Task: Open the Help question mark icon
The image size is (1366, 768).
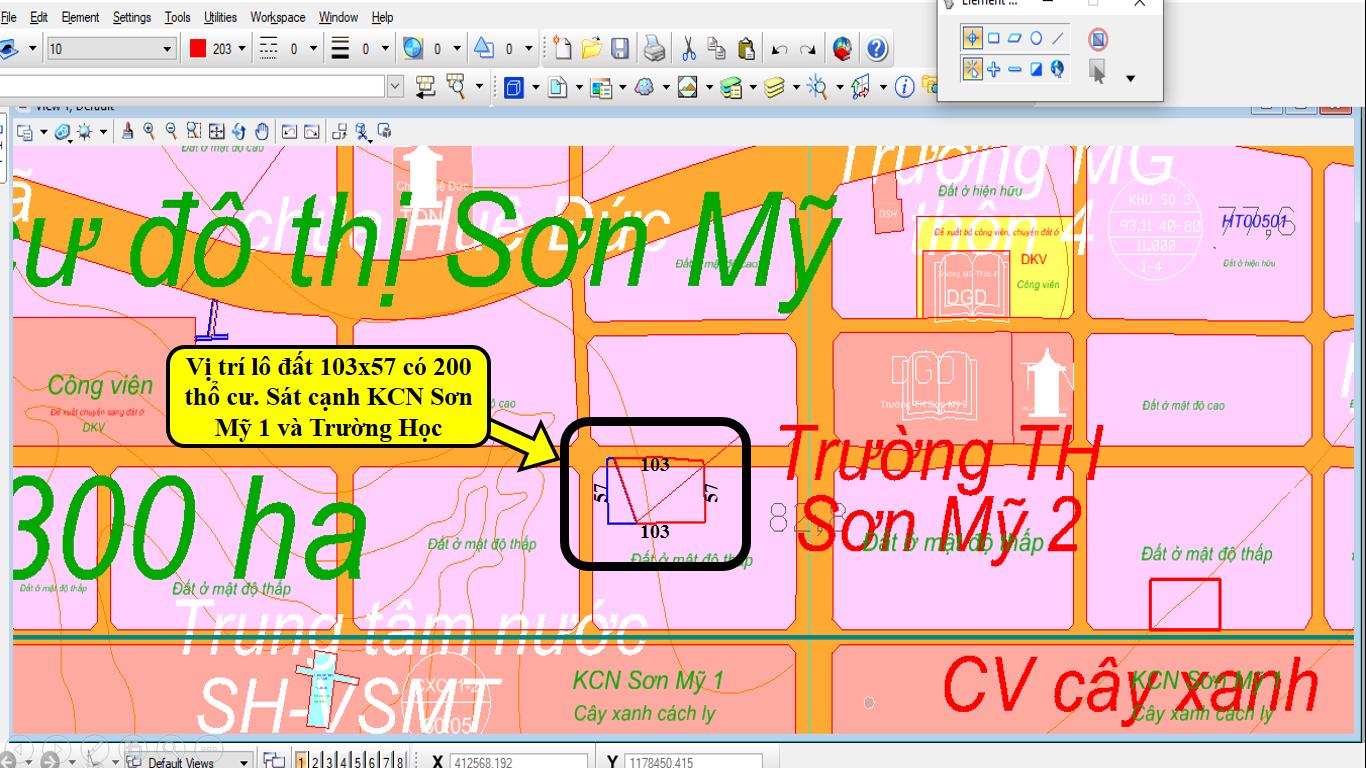Action: (x=876, y=48)
